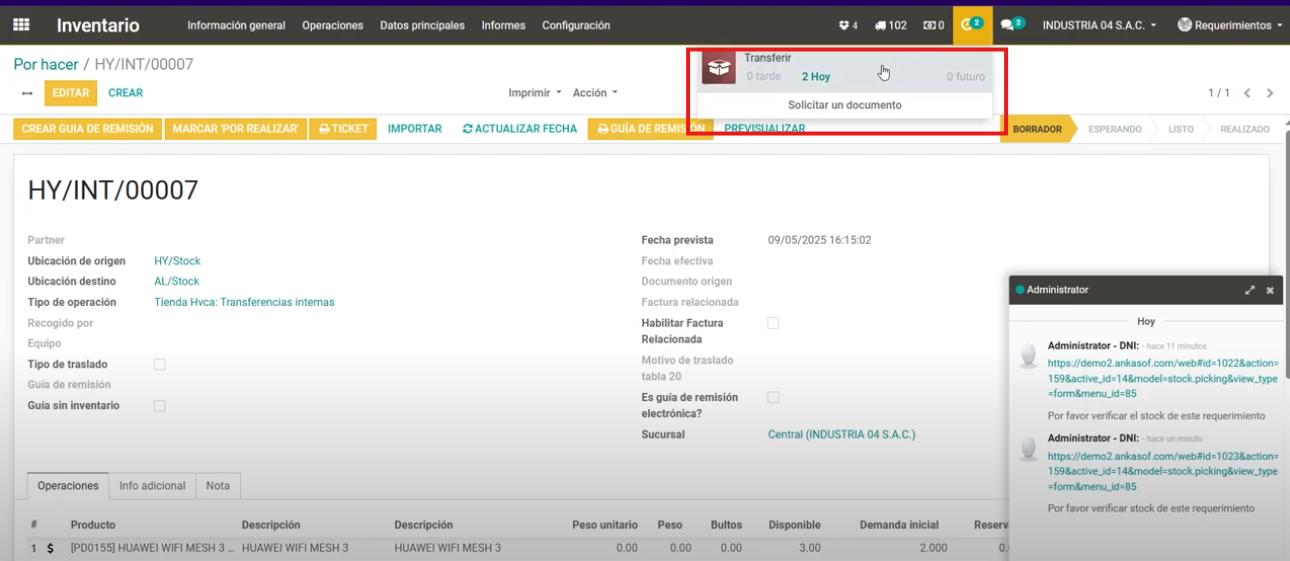The width and height of the screenshot is (1290, 561).
Task: Click the 2 Hoy activities link
Action: (816, 77)
